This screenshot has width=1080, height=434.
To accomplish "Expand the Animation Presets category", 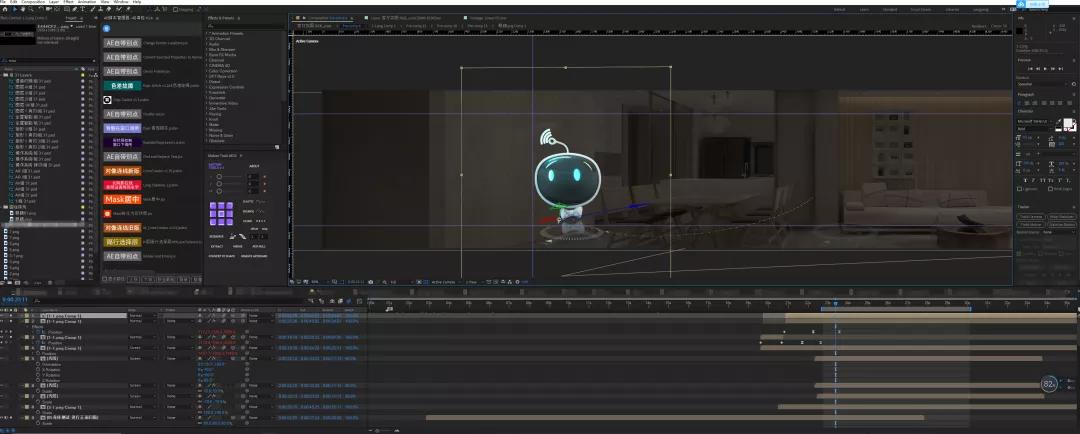I will 207,33.
